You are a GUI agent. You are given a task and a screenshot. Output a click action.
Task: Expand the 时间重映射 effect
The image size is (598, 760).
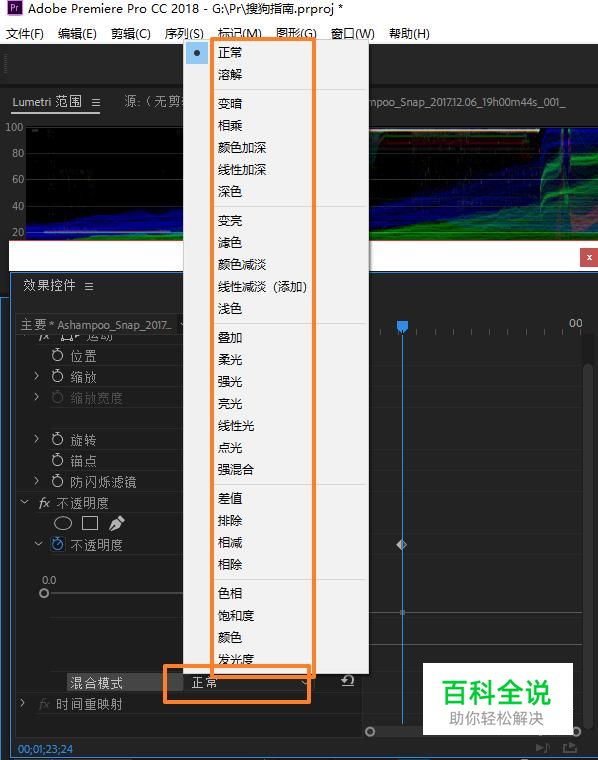coord(22,703)
